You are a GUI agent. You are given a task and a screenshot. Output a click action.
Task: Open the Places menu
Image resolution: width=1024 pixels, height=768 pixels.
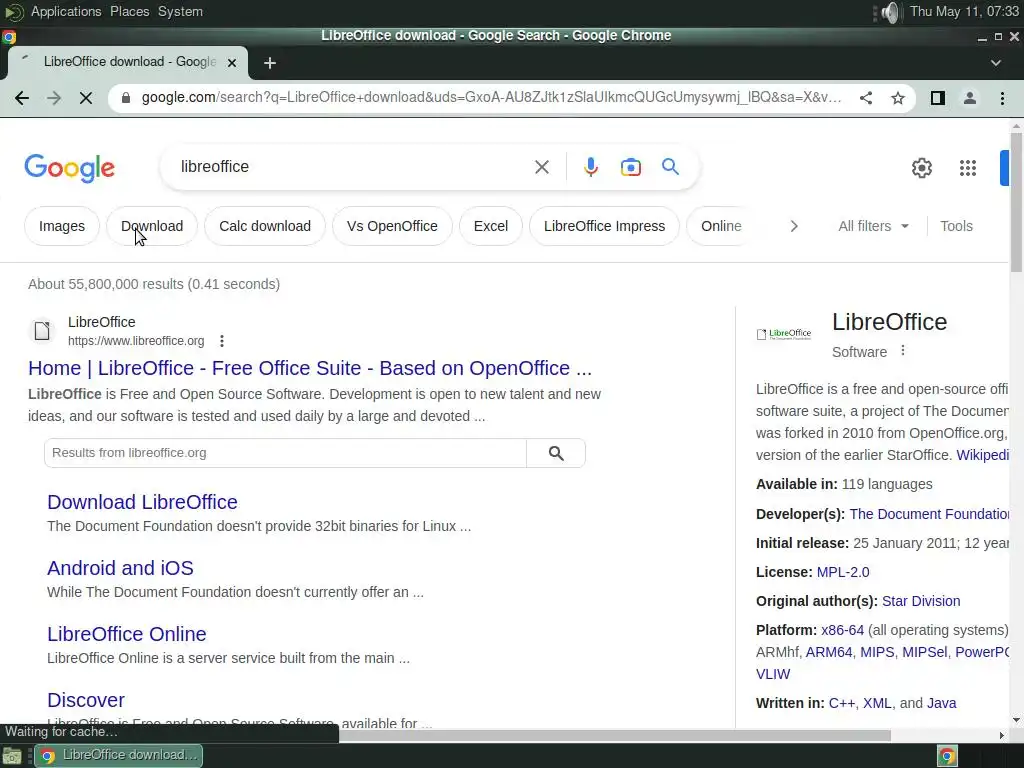tap(129, 12)
